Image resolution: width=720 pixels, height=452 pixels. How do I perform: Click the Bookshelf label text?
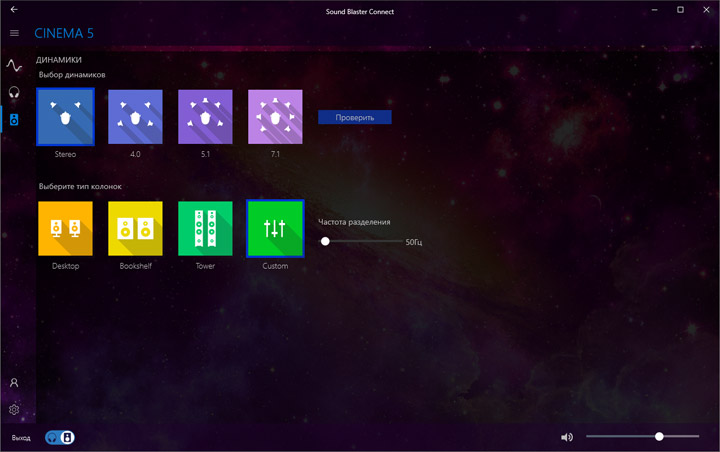(135, 266)
